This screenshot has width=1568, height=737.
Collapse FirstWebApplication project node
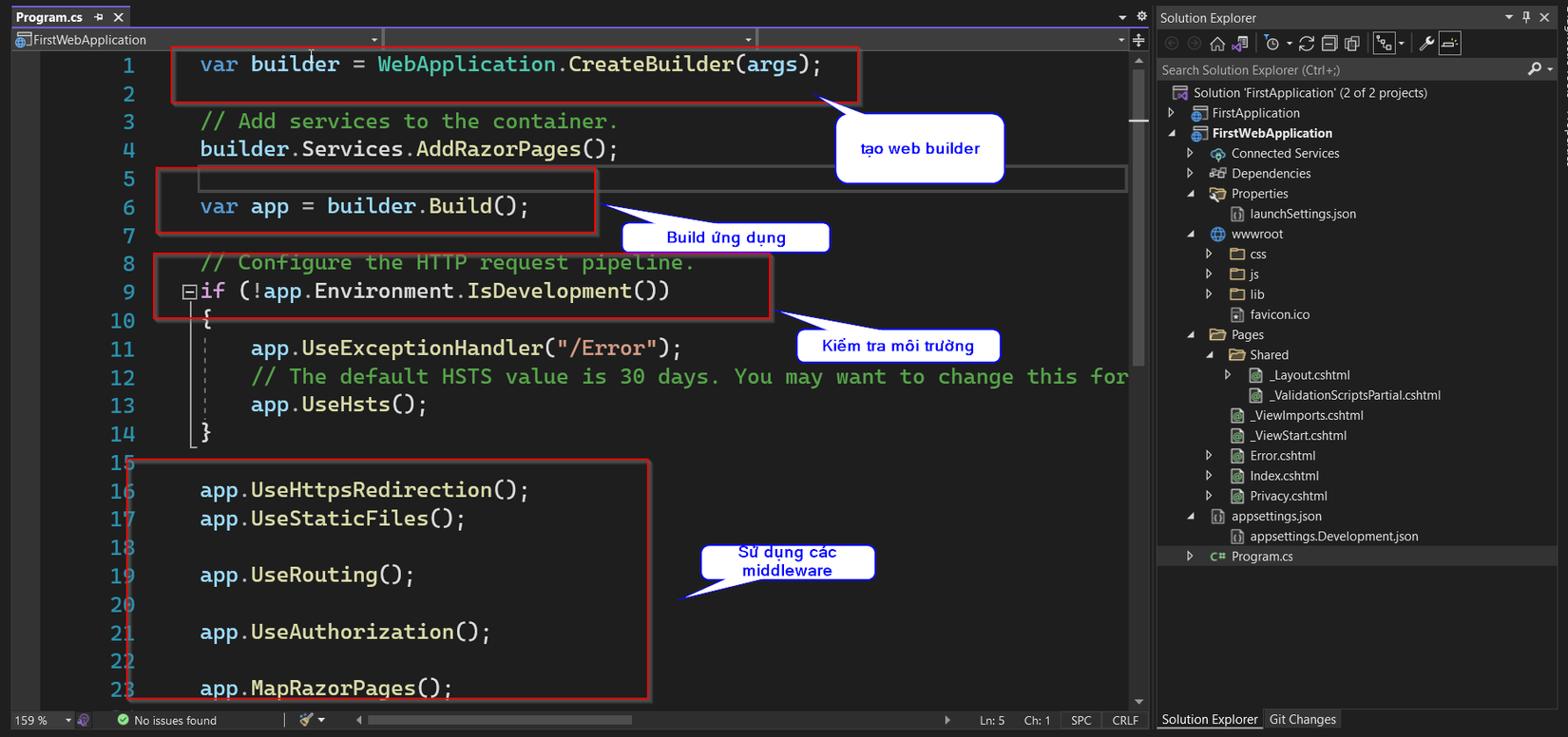click(1171, 133)
